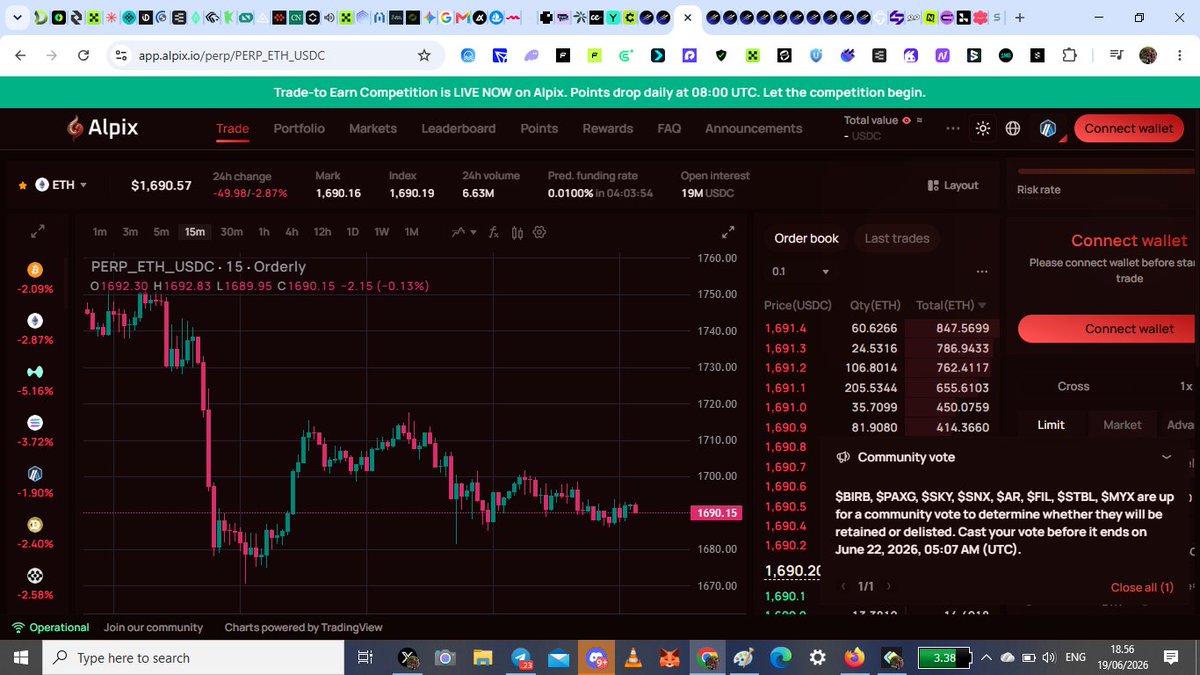This screenshot has width=1200, height=675.
Task: Select the 5m timeframe
Action: click(x=161, y=232)
